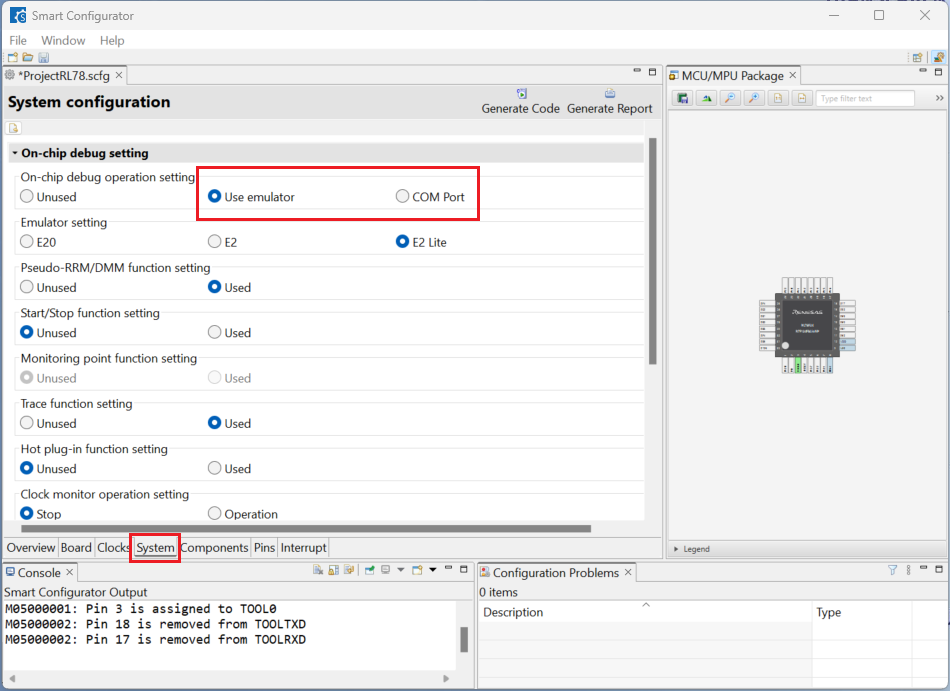This screenshot has height=691, width=950.
Task: Select the E20 emulator option
Action: pyautogui.click(x=38, y=242)
